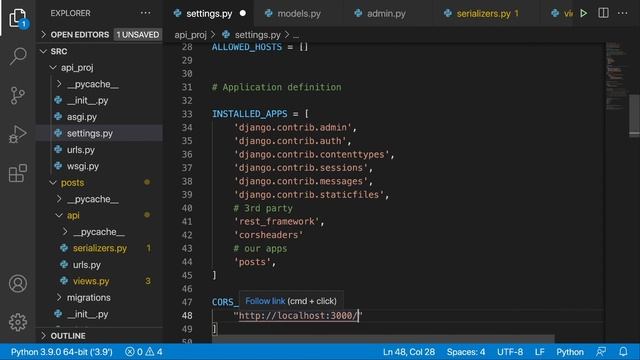Image resolution: width=640 pixels, height=360 pixels.
Task: Change indentation via Spaces: 4
Action: (466, 352)
